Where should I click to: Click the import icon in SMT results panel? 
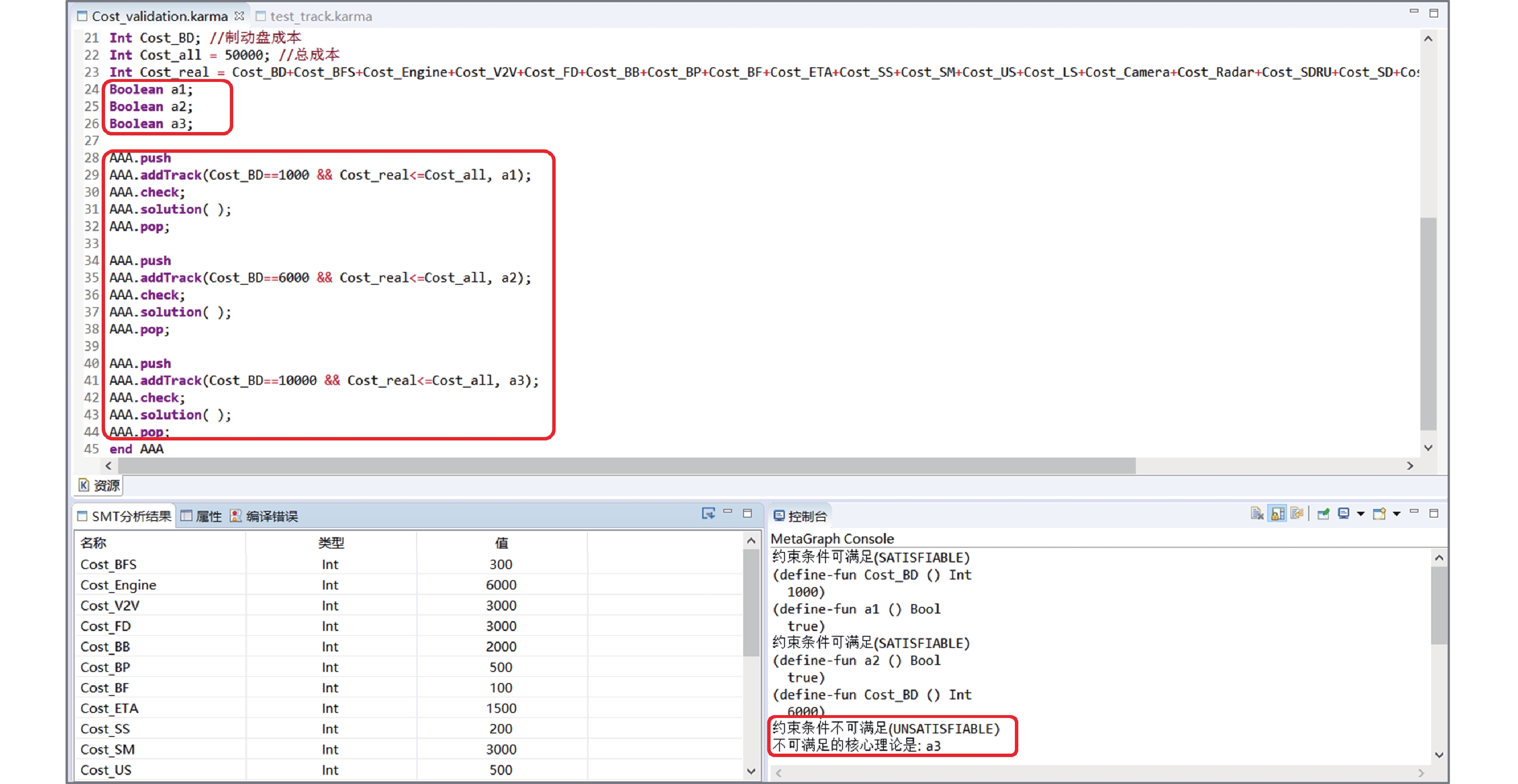point(708,514)
